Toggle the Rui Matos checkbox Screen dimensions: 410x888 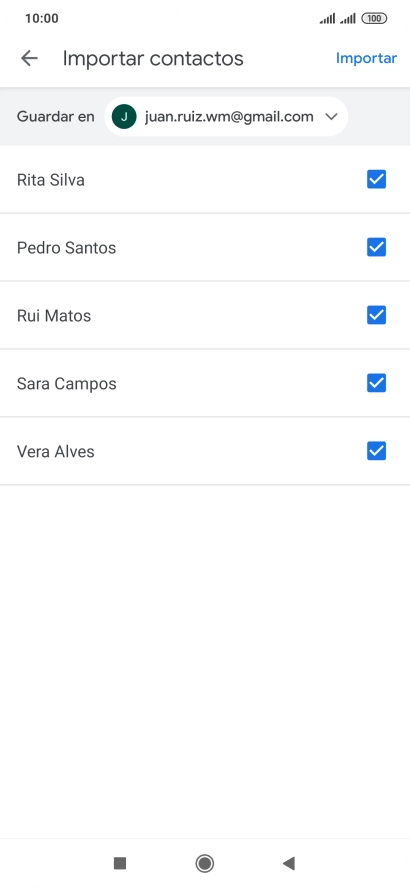(377, 315)
